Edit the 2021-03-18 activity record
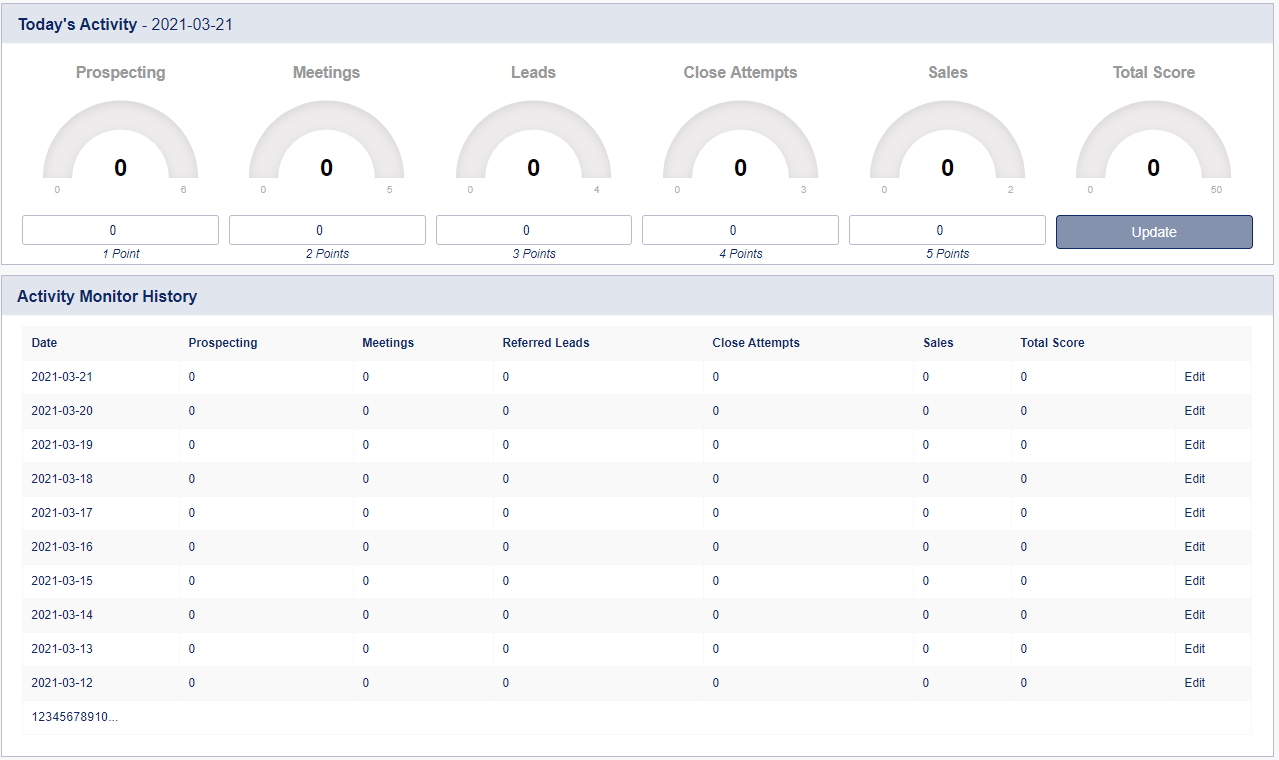 (1194, 479)
